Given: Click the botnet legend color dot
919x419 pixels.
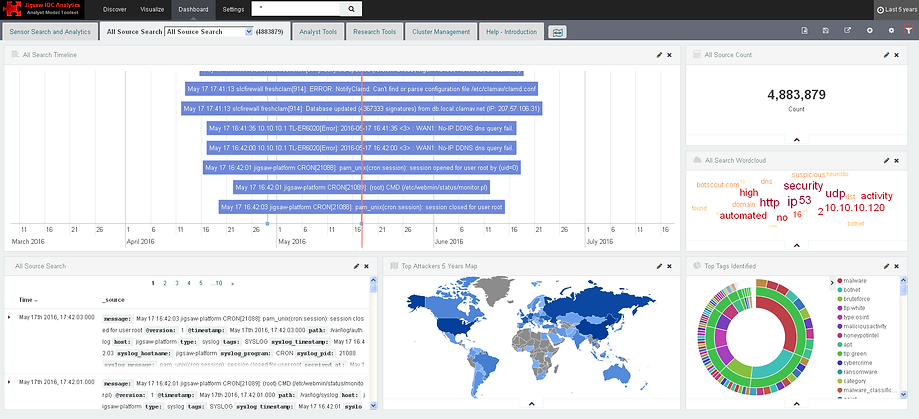Looking at the screenshot, I should point(840,290).
